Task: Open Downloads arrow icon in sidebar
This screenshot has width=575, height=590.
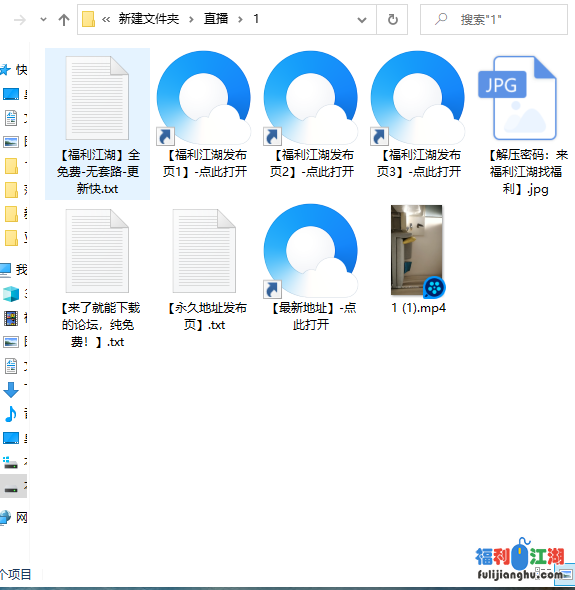Action: click(11, 390)
